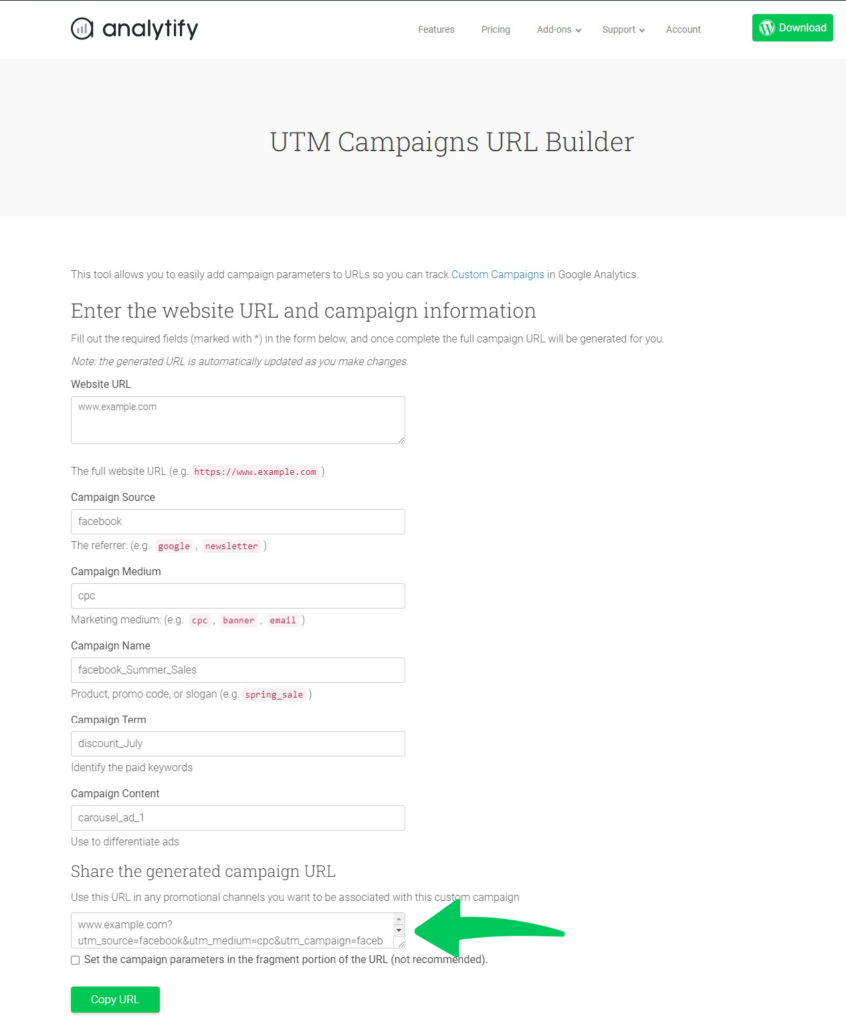The width and height of the screenshot is (846, 1024).
Task: Click the Campaign Term field showing discount_July
Action: pyautogui.click(x=237, y=743)
